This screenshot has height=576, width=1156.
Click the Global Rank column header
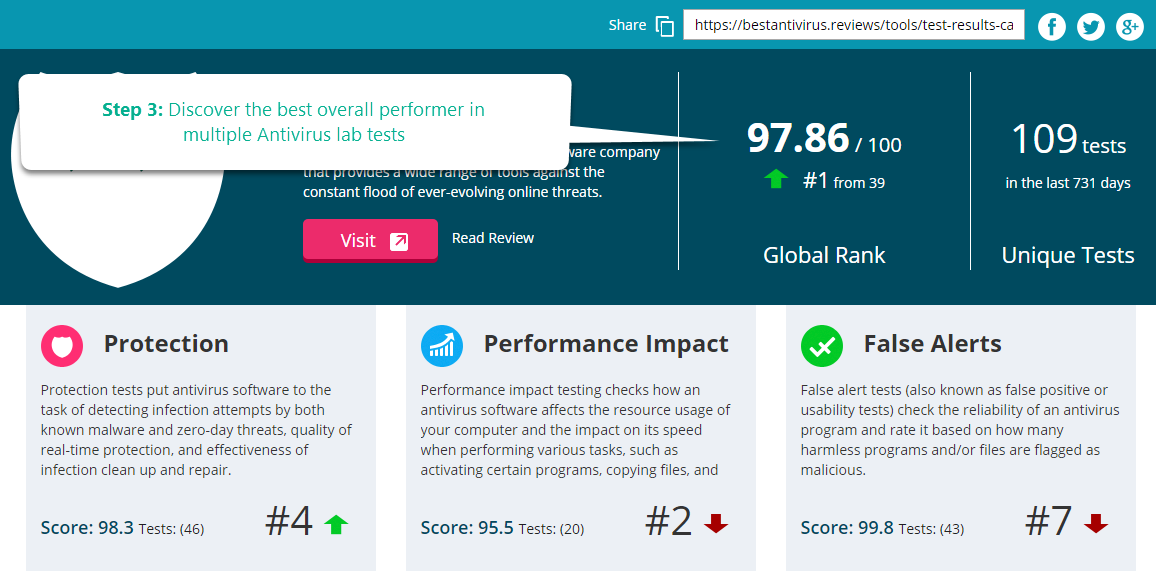[x=824, y=255]
